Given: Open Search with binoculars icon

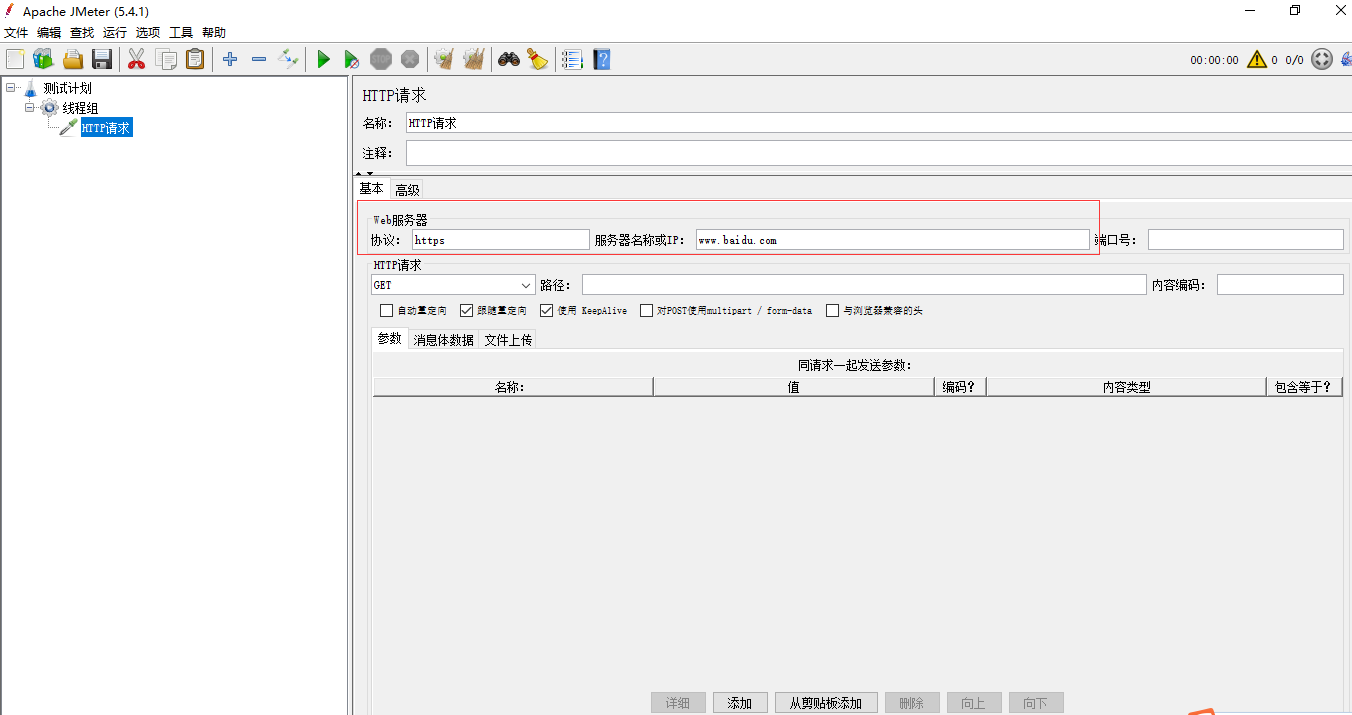Looking at the screenshot, I should [x=509, y=59].
